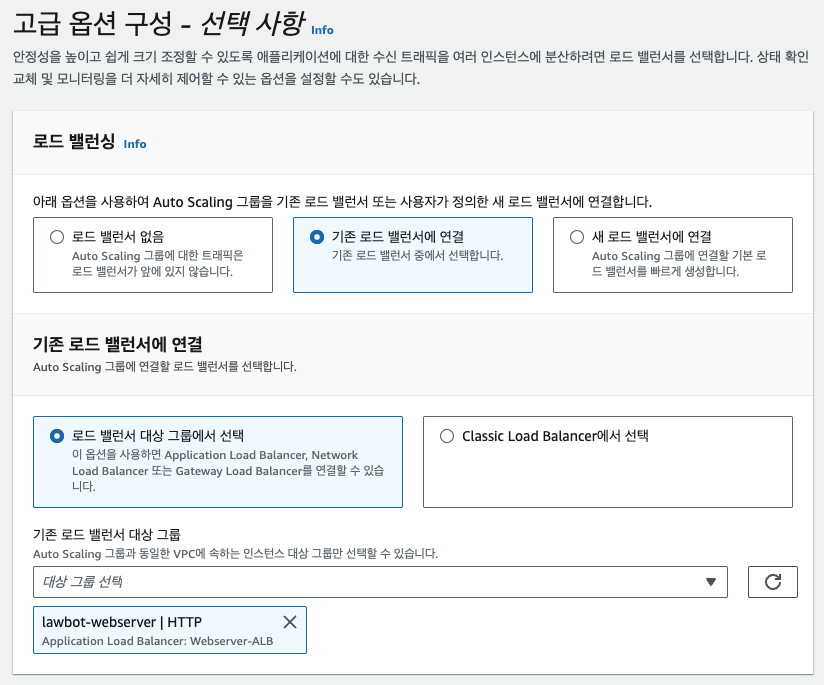Screen dimensions: 824x685
Task: Remove the lawbot-webserver target group tag
Action: point(290,622)
